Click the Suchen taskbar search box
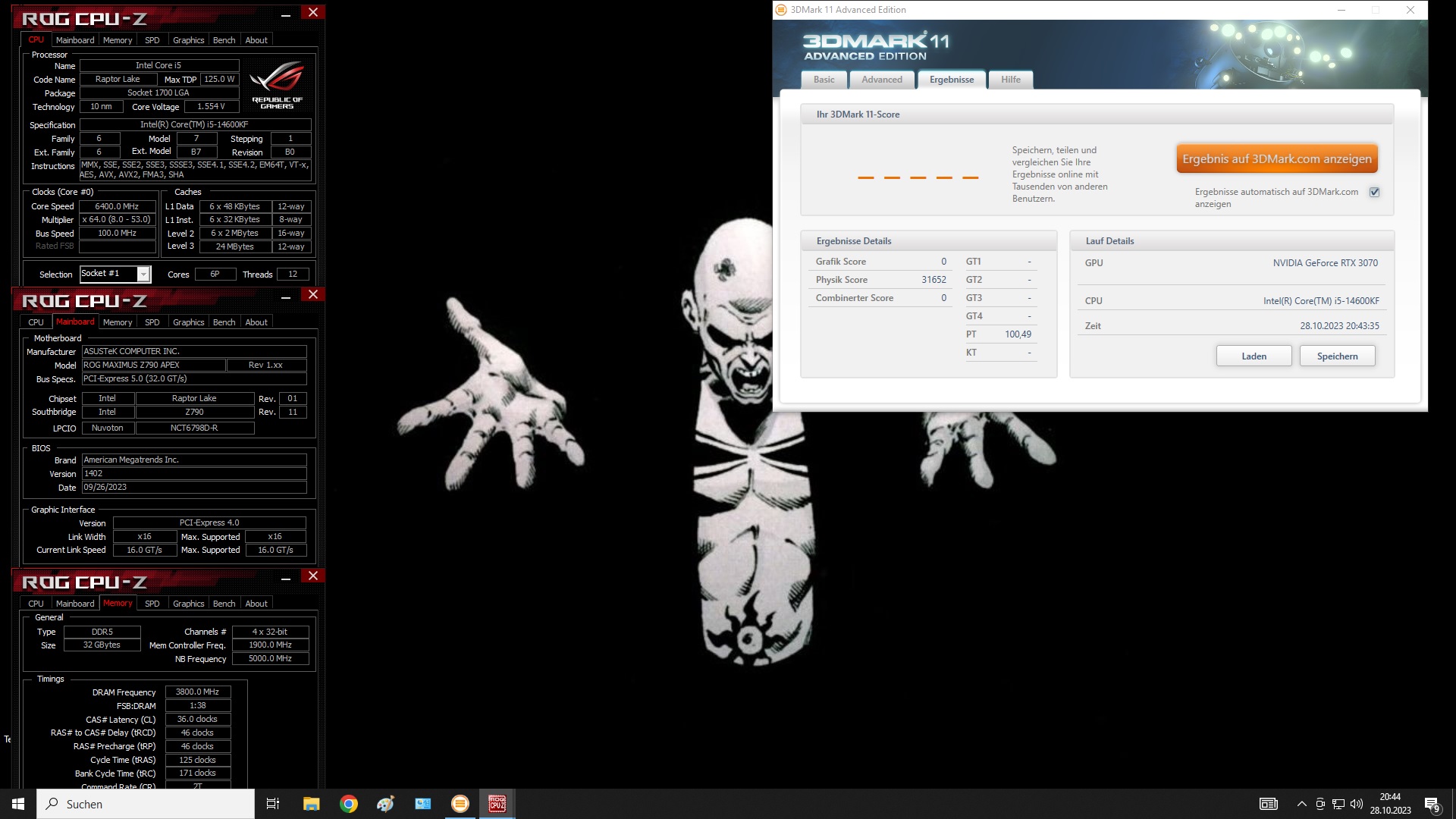This screenshot has width=1456, height=819. coord(146,804)
